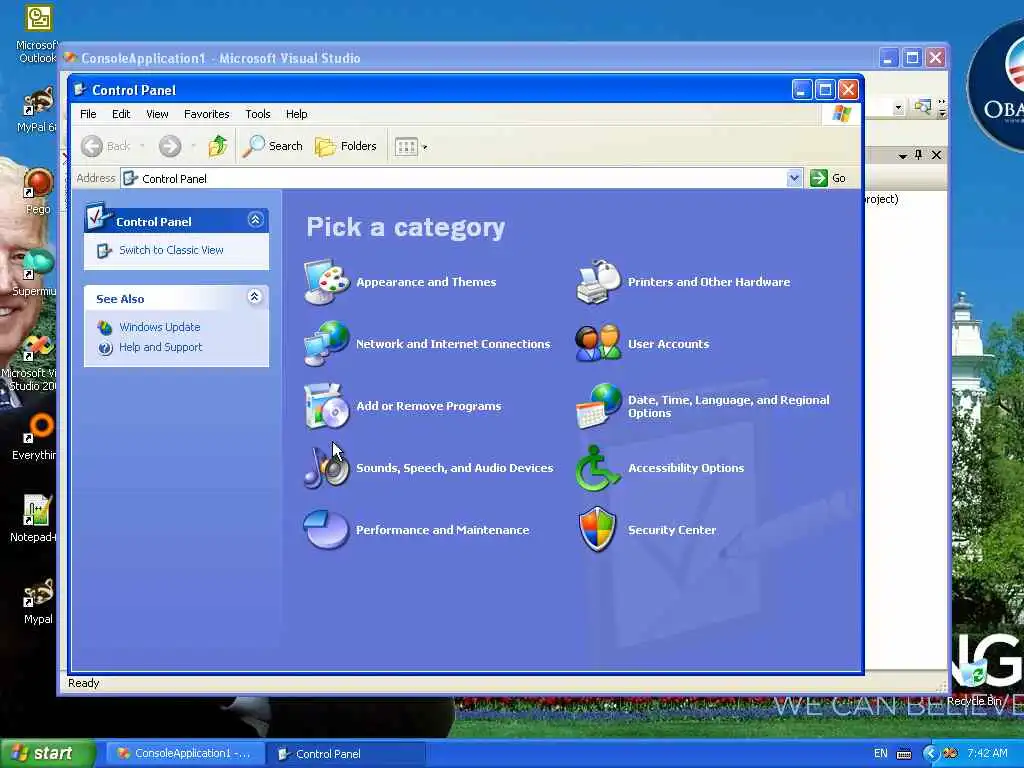Open the Back button history dropdown arrow
1024x768 pixels.
[142, 146]
